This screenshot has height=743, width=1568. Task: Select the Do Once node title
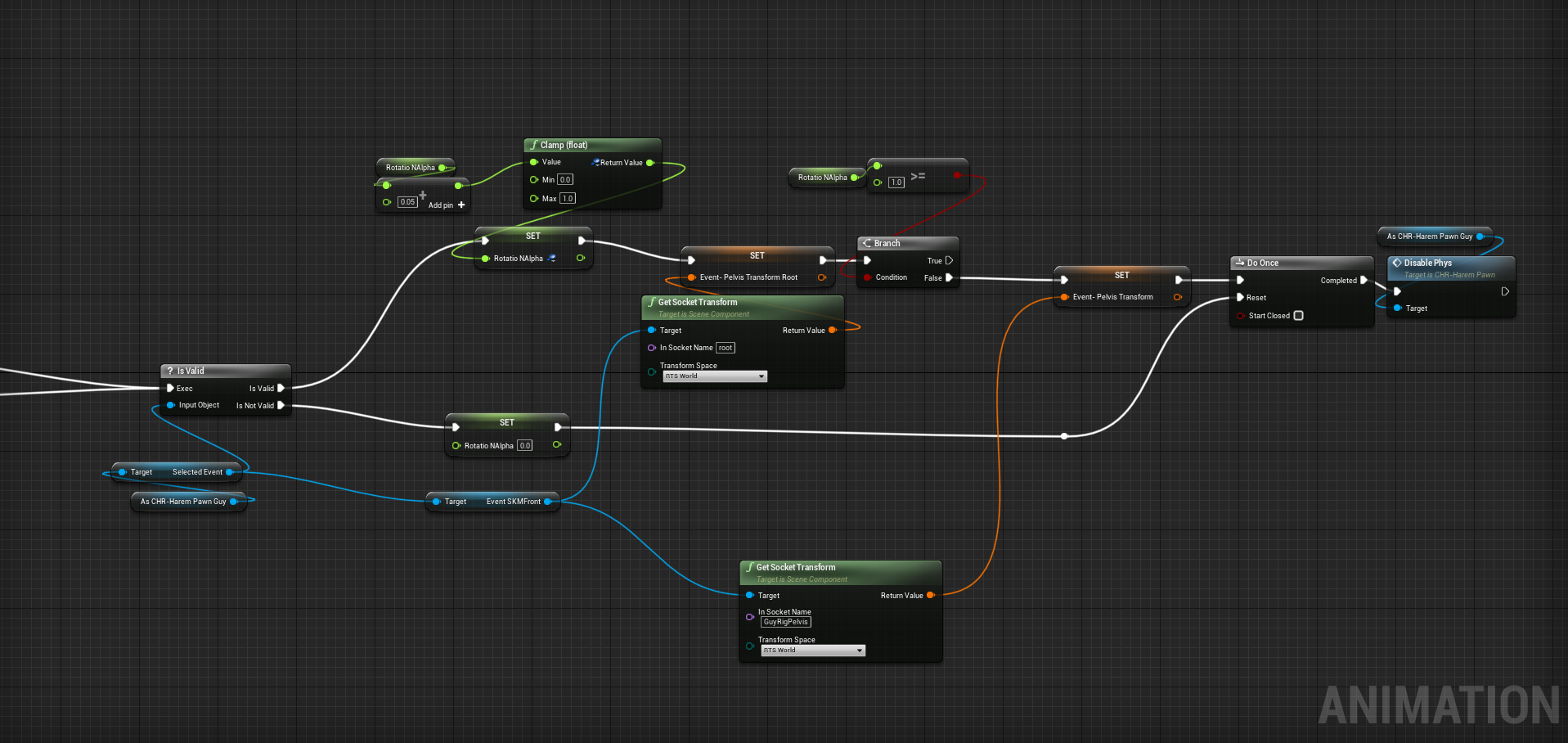coord(1262,263)
